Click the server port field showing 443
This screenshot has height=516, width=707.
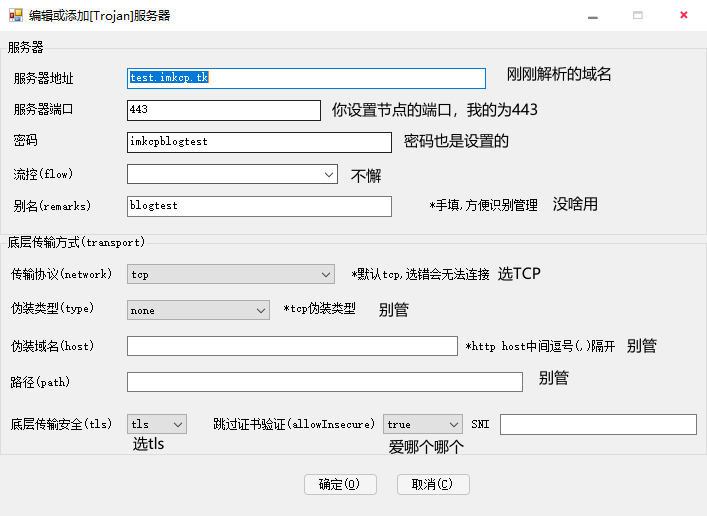pos(222,110)
